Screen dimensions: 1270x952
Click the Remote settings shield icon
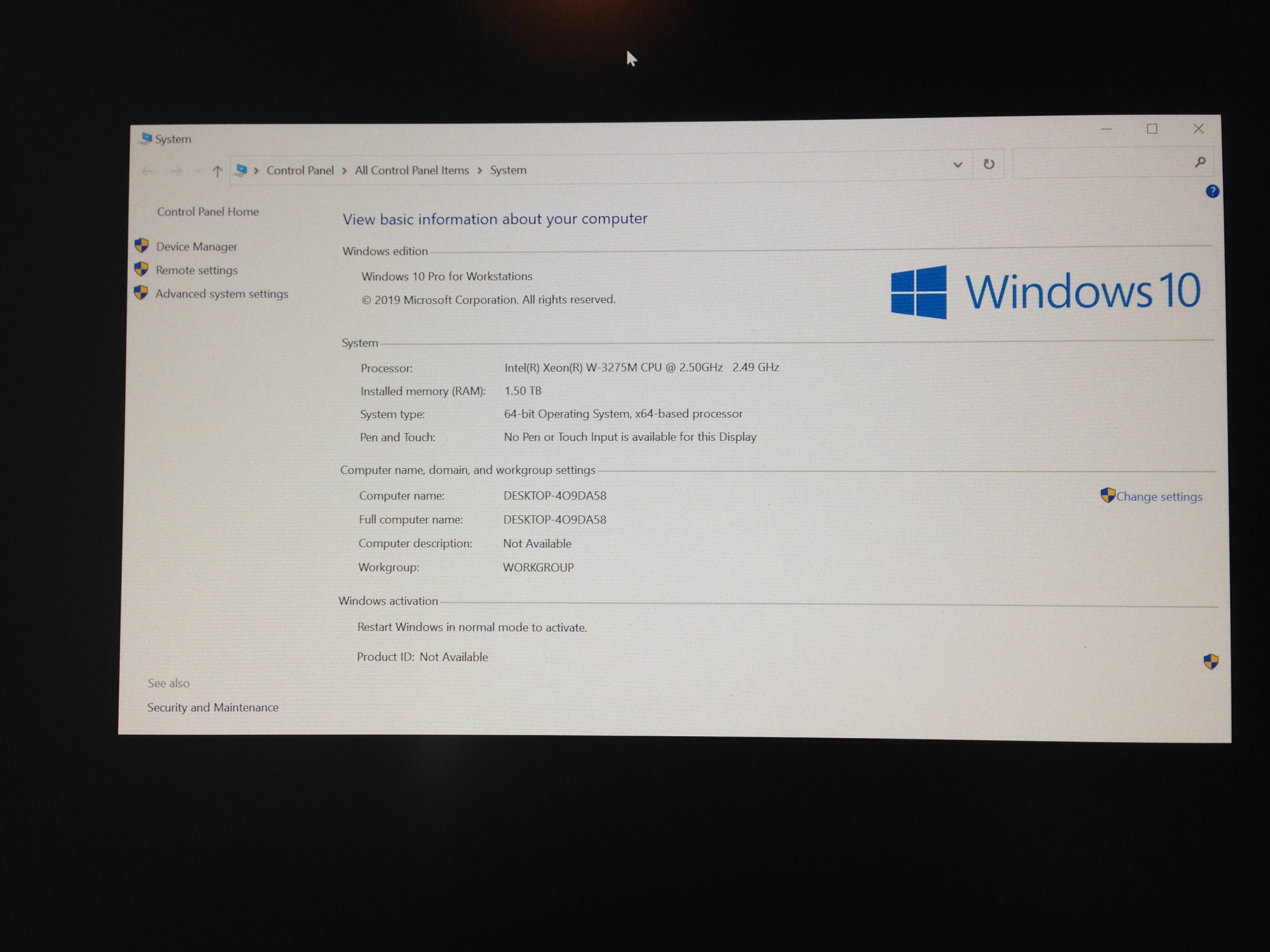[142, 269]
